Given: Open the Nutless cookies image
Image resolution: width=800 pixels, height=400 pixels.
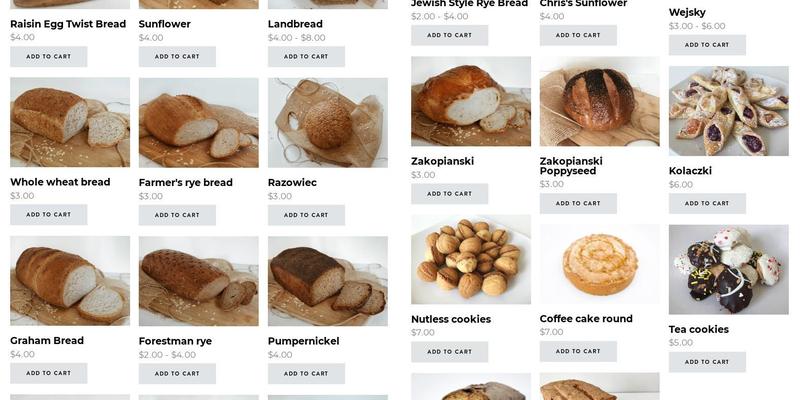Looking at the screenshot, I should coord(471,260).
